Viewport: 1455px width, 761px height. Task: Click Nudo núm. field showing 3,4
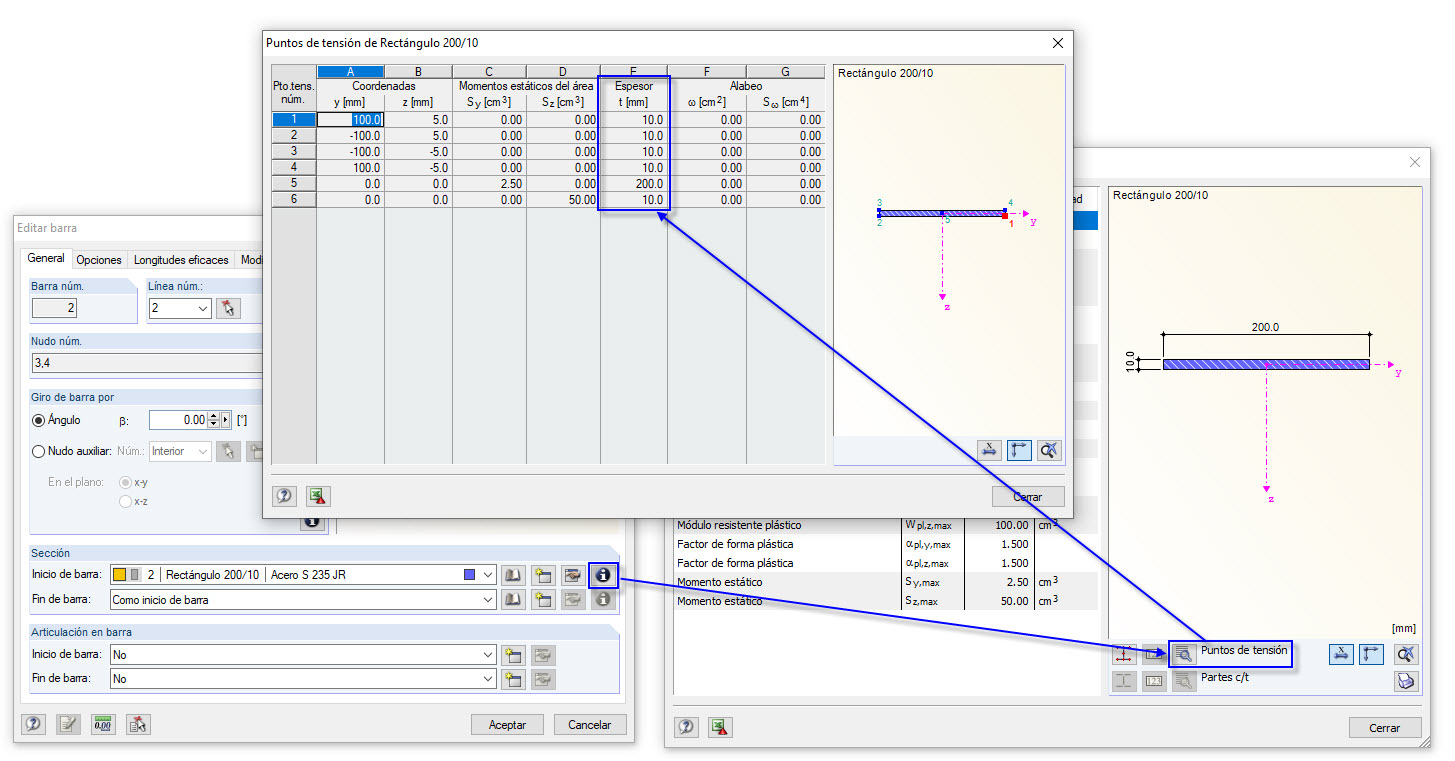tap(145, 362)
